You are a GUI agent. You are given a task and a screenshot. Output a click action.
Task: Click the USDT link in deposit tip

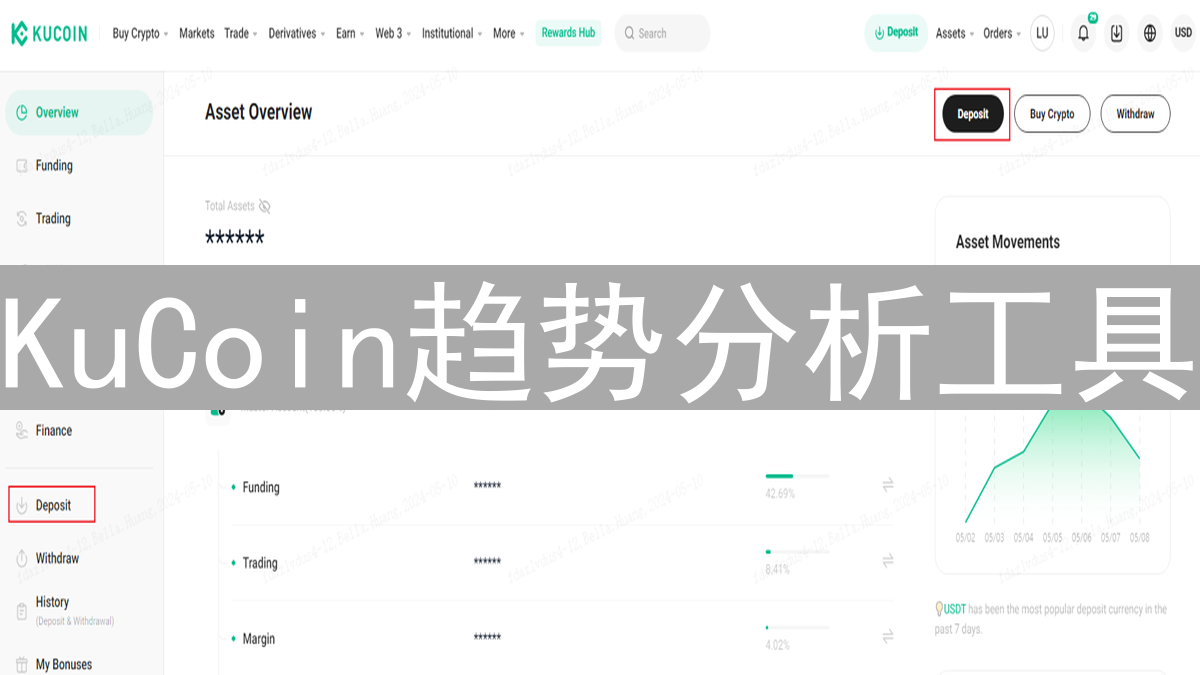tap(955, 609)
